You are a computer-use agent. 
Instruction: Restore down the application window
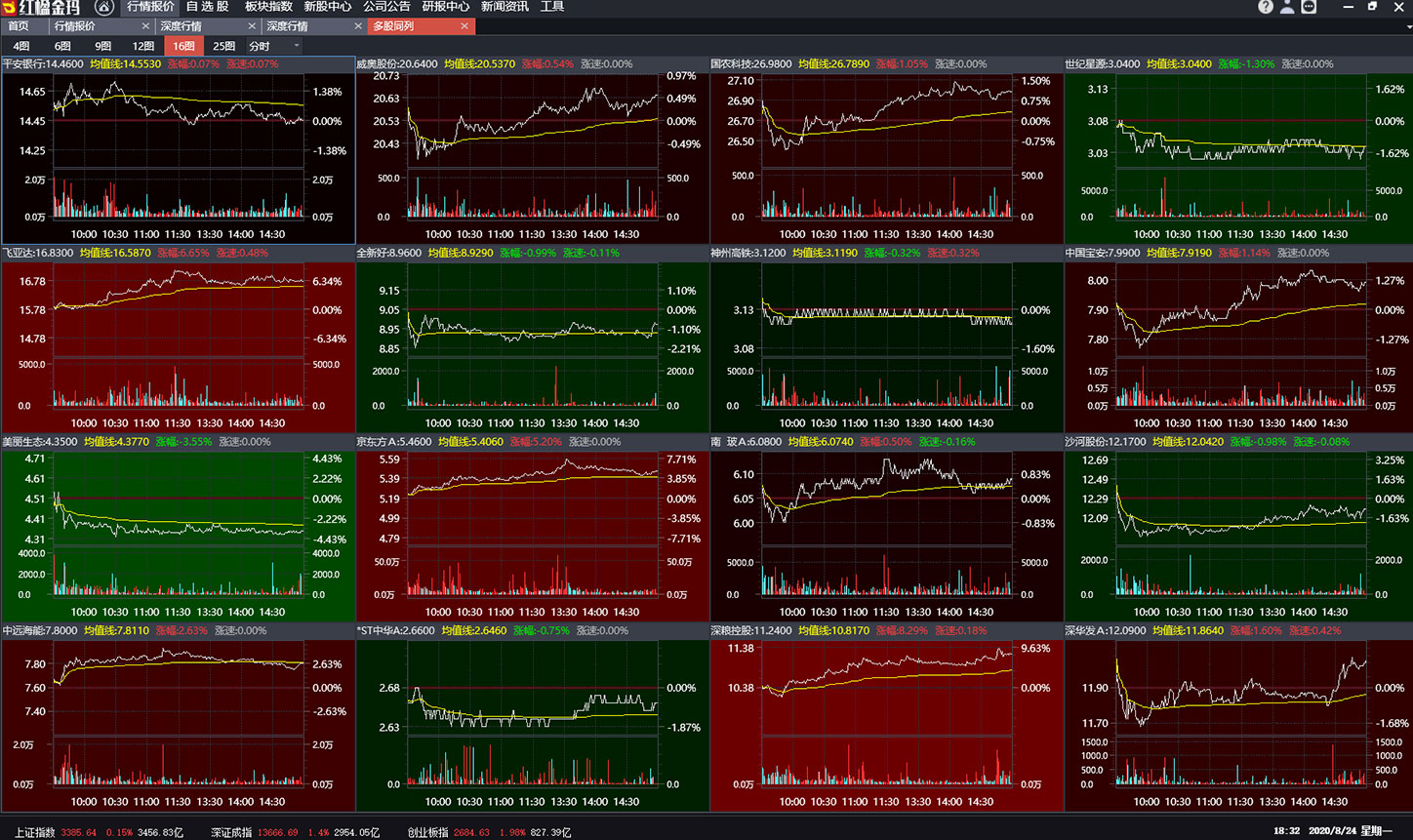click(x=1372, y=7)
